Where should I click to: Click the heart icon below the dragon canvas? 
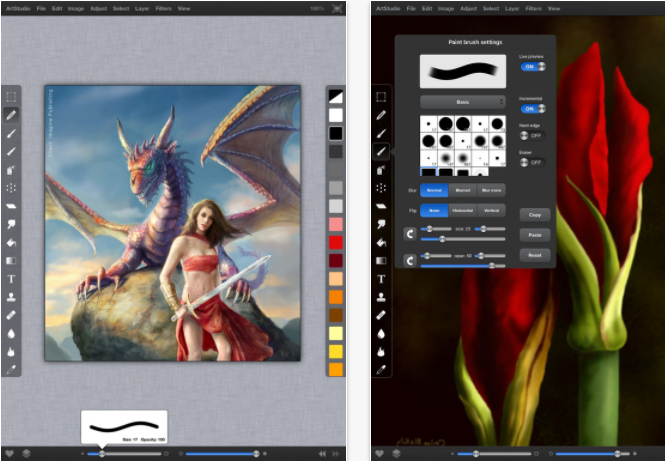pyautogui.click(x=9, y=453)
